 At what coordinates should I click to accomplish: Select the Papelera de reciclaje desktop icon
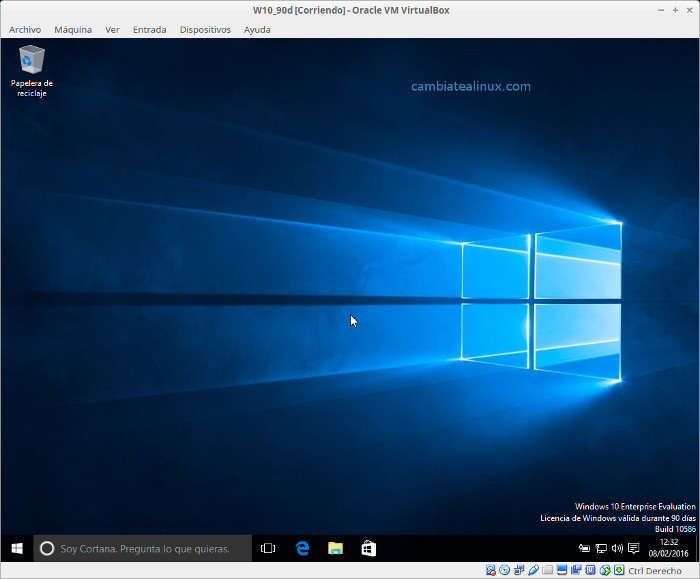click(32, 71)
